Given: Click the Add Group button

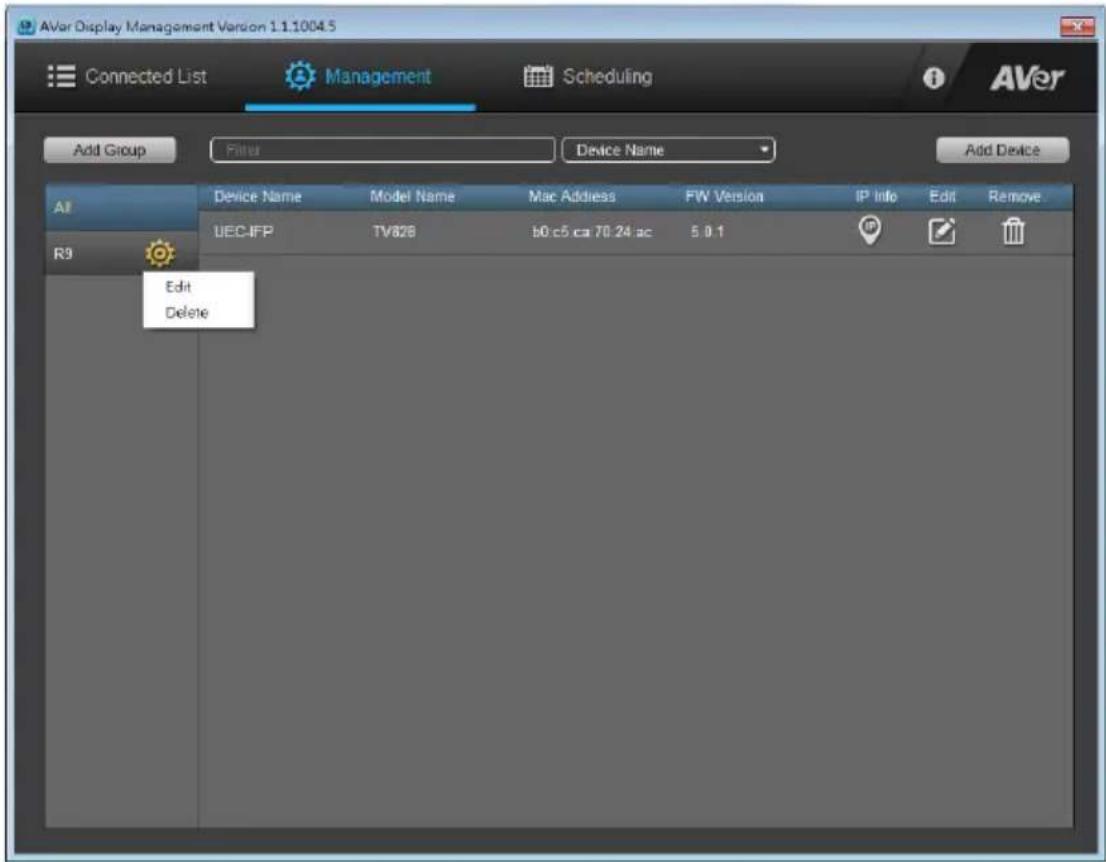Looking at the screenshot, I should (109, 150).
